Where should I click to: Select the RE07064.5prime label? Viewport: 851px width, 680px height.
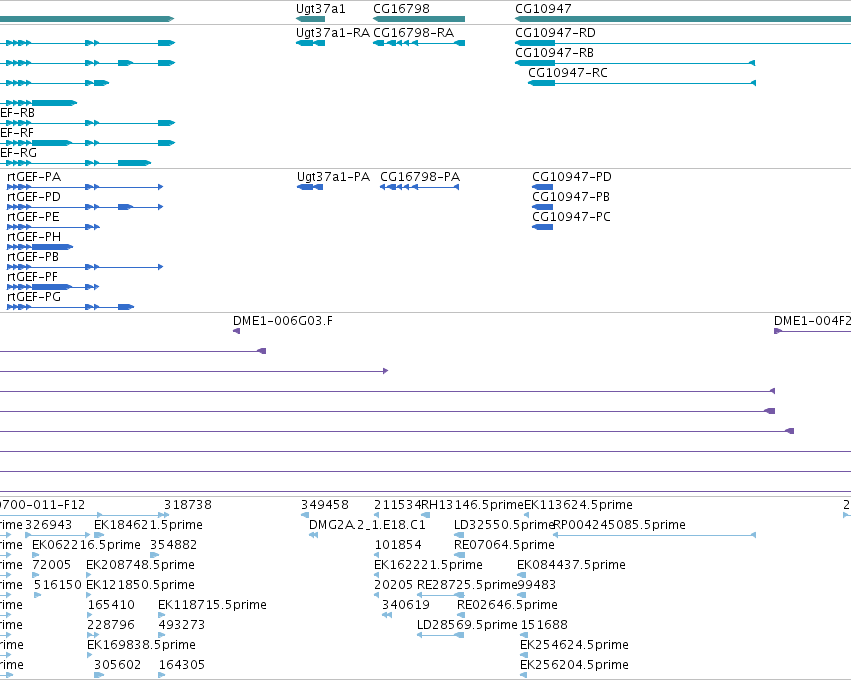(x=504, y=545)
